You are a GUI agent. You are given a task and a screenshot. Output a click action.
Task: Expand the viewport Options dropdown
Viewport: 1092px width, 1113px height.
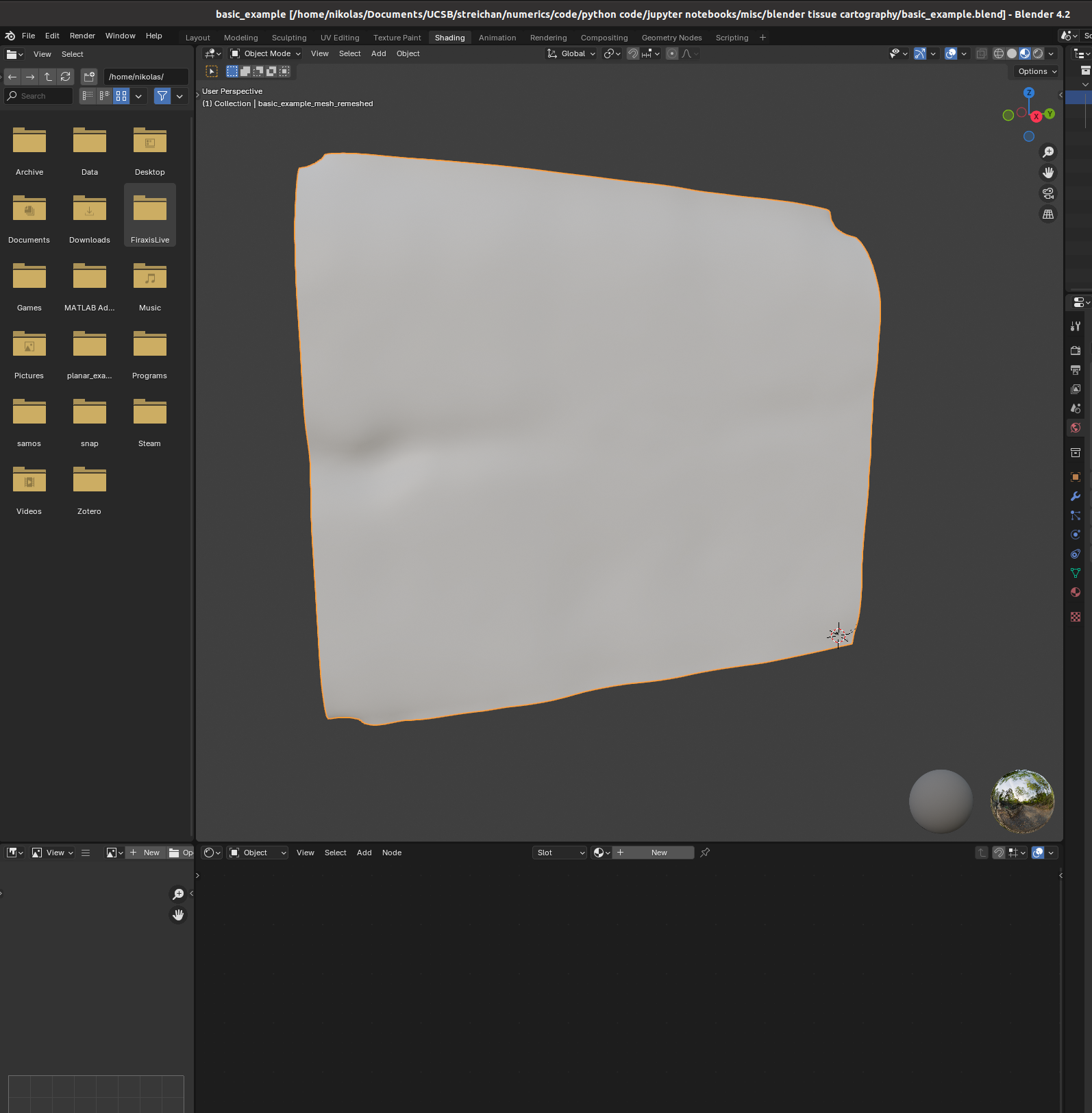(1037, 71)
